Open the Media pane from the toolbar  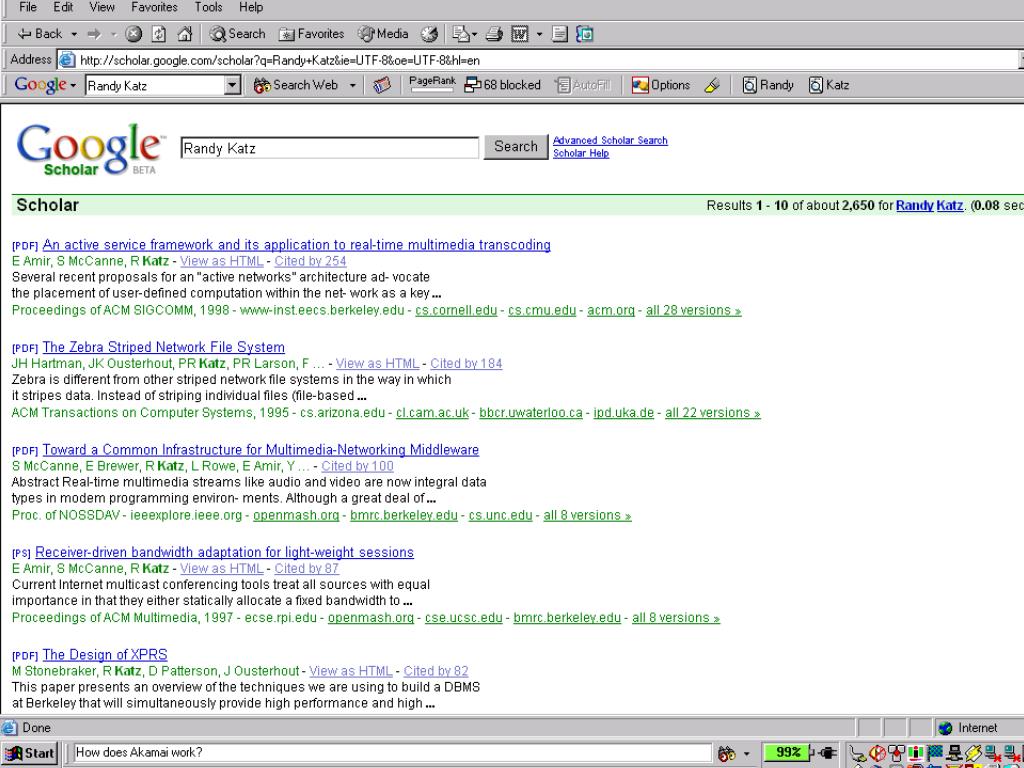(383, 34)
